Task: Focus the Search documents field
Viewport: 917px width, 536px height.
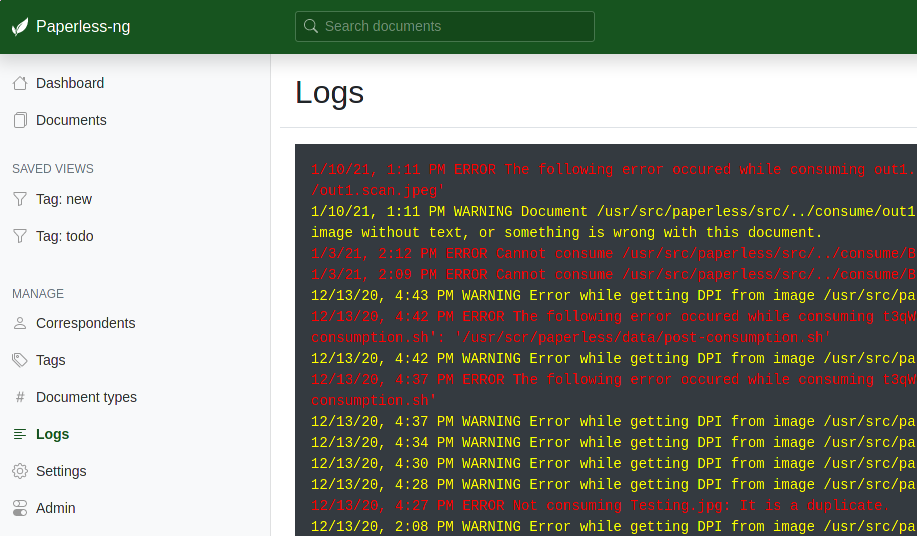Action: (x=444, y=26)
